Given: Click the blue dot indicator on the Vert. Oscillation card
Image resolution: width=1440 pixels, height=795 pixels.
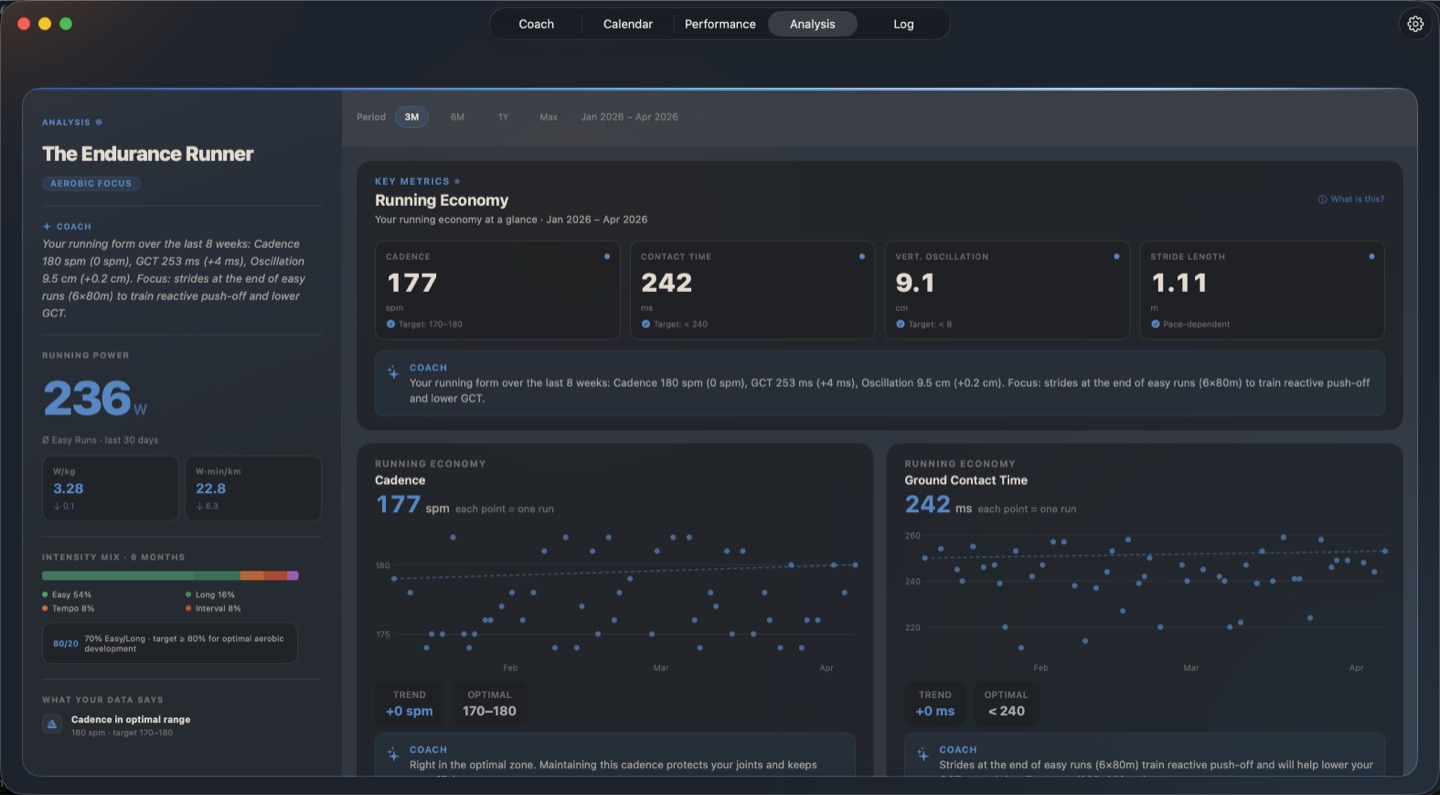Looking at the screenshot, I should [x=1116, y=256].
